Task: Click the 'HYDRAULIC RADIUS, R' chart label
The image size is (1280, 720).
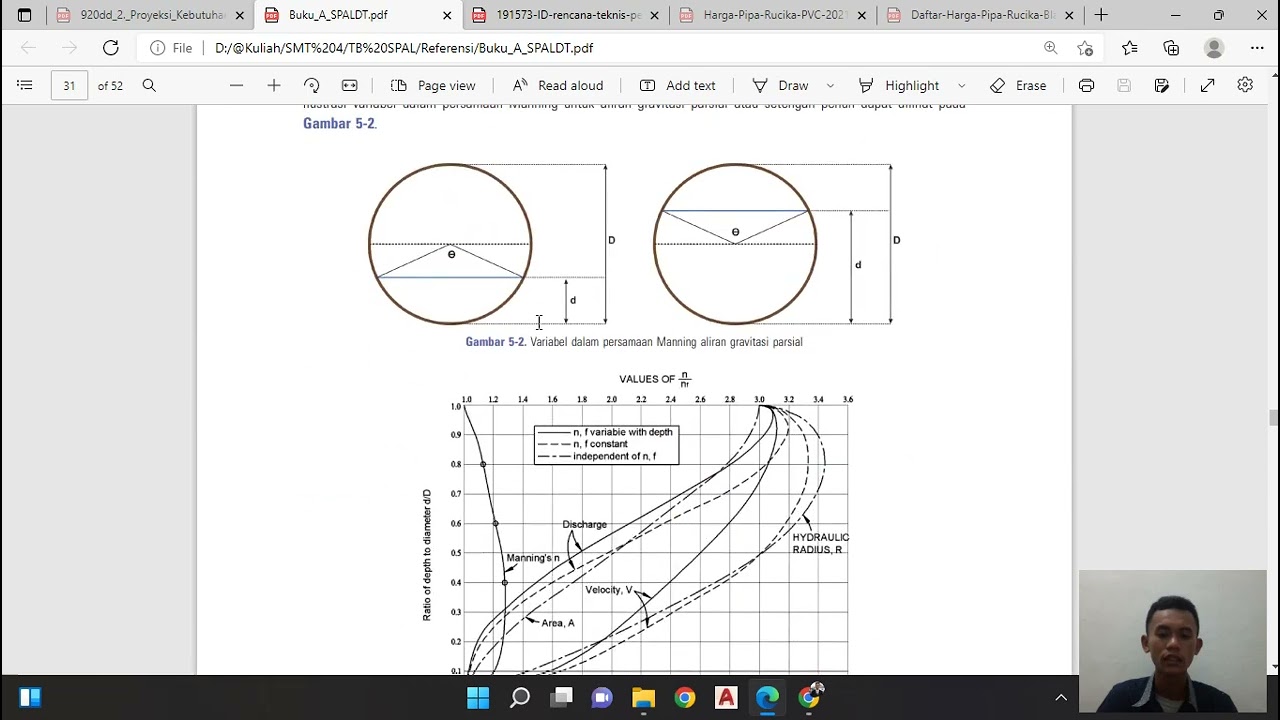Action: click(x=820, y=544)
